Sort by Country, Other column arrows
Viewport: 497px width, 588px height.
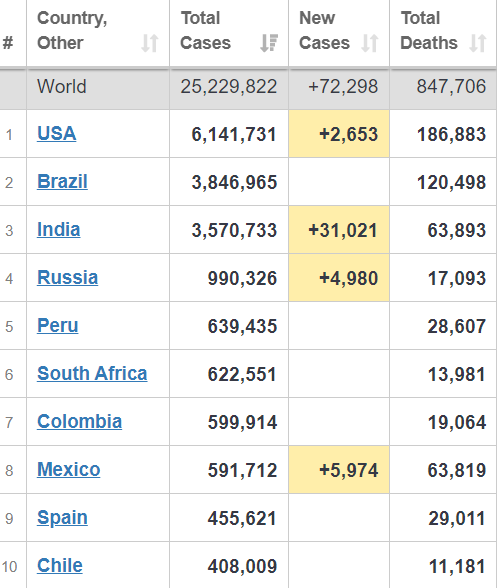pos(150,43)
